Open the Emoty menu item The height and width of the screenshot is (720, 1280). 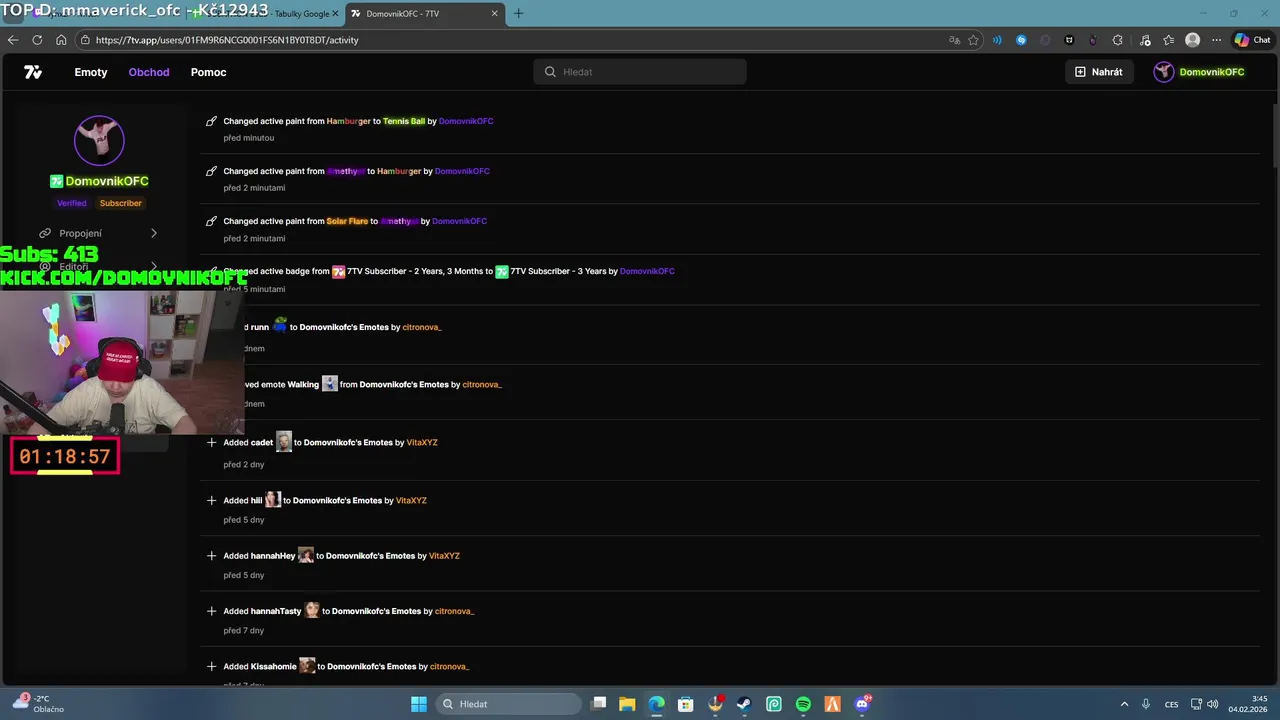(x=91, y=72)
